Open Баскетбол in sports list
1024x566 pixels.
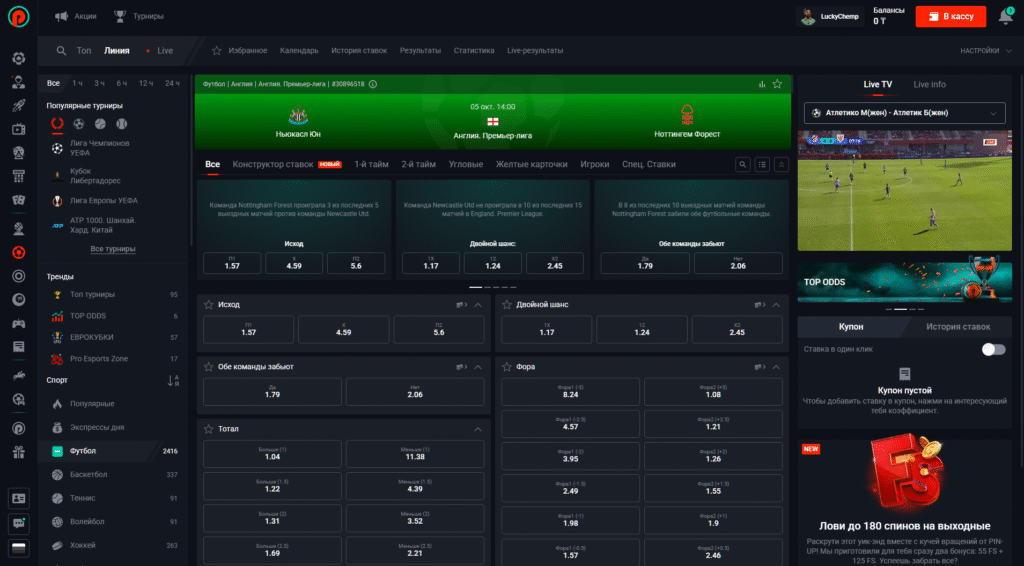tap(113, 475)
